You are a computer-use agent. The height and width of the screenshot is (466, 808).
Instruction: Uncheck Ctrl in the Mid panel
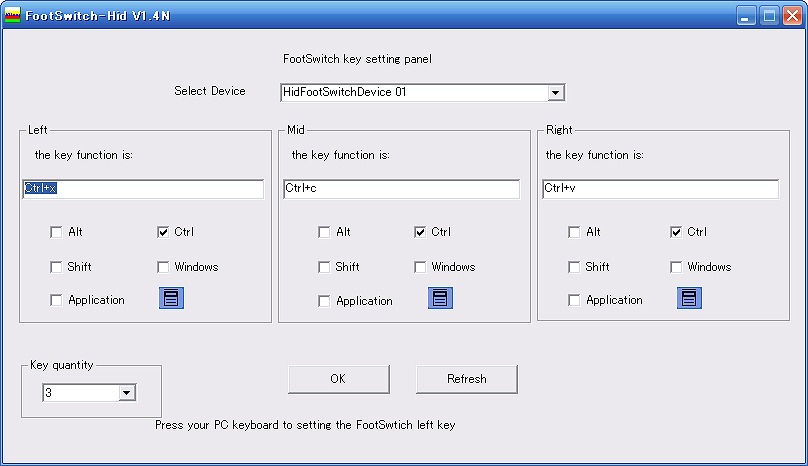point(420,232)
